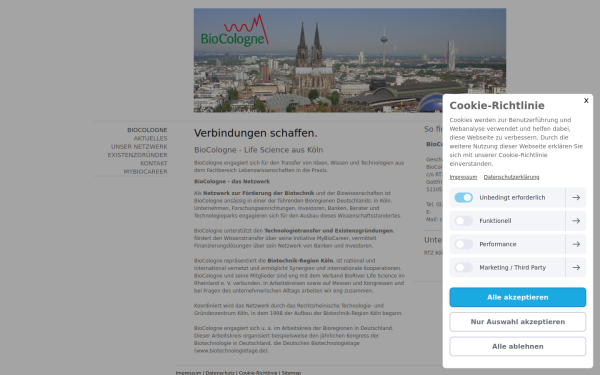
Task: Click the BioCologne logo in header
Action: [235, 31]
